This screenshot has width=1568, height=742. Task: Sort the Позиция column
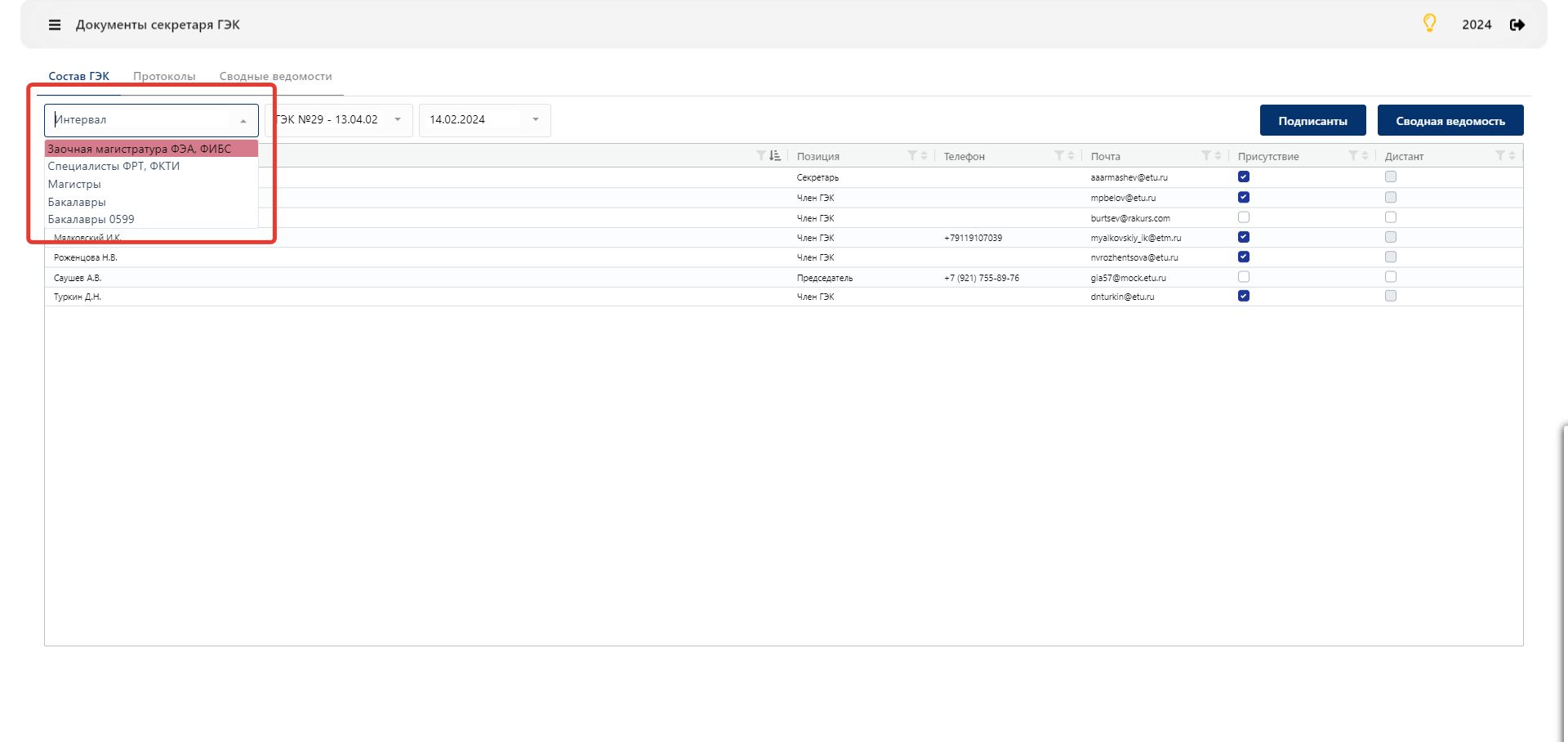pyautogui.click(x=924, y=155)
